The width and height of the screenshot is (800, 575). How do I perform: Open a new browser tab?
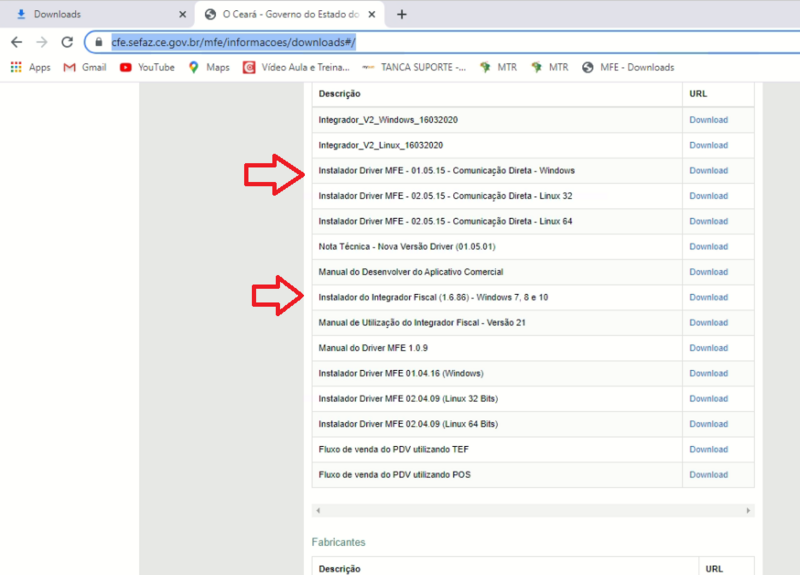click(x=402, y=14)
